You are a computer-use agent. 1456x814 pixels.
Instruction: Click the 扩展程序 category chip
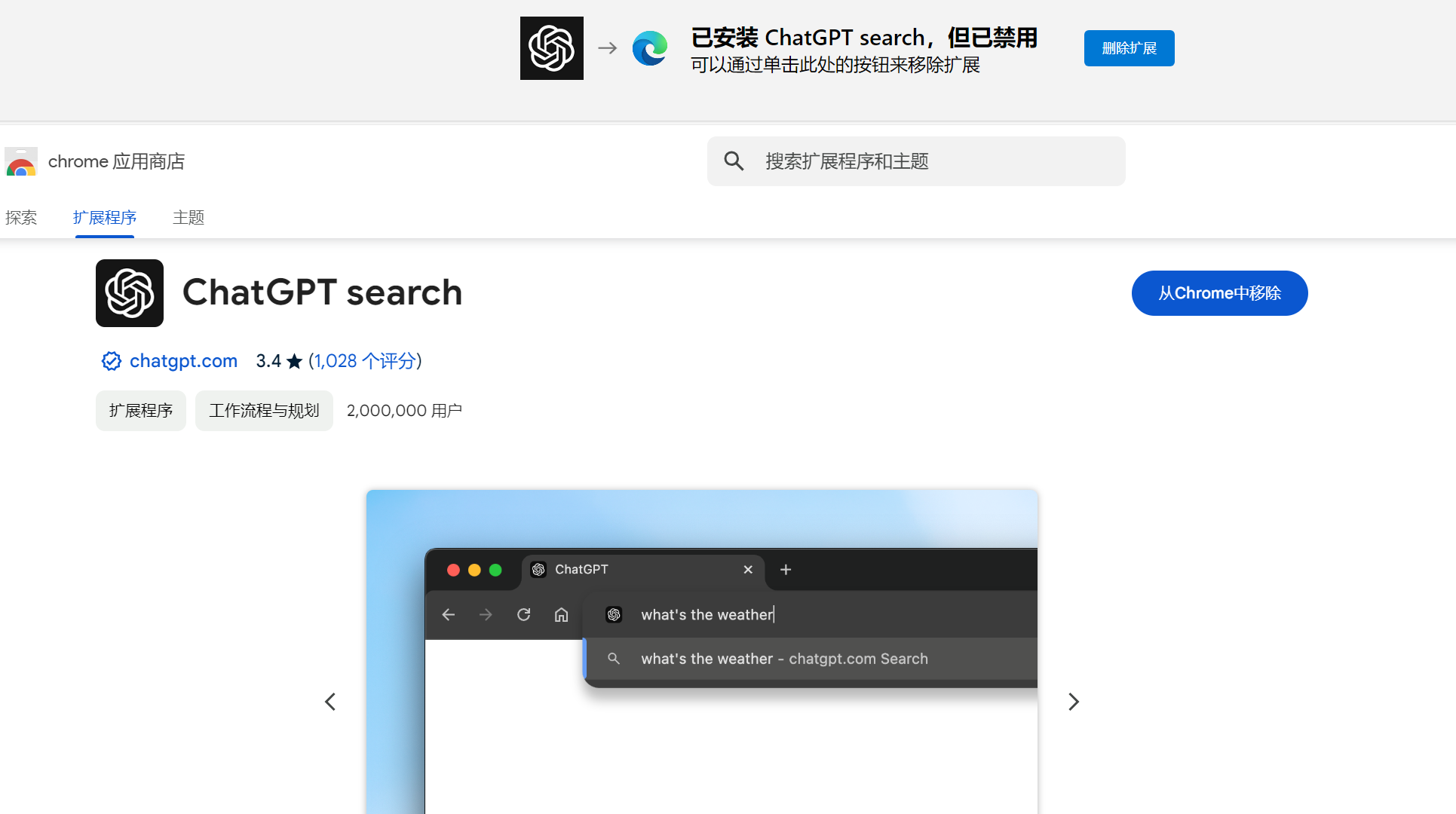tap(141, 411)
